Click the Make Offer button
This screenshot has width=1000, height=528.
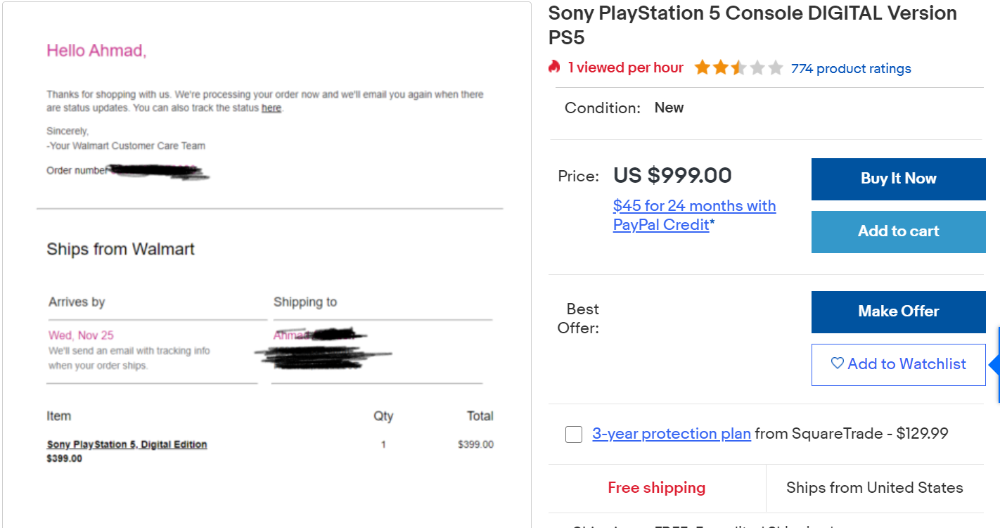click(898, 311)
